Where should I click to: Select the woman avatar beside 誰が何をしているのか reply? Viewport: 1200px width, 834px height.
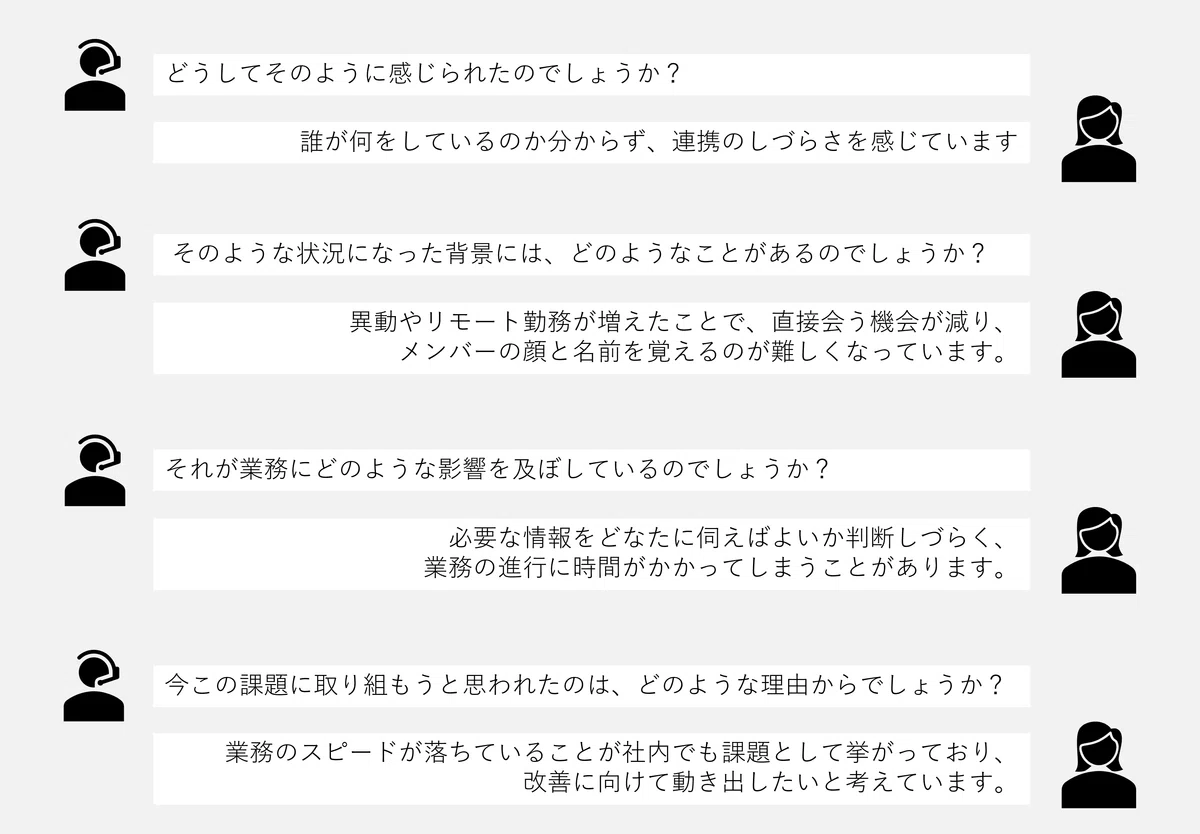[x=1098, y=139]
